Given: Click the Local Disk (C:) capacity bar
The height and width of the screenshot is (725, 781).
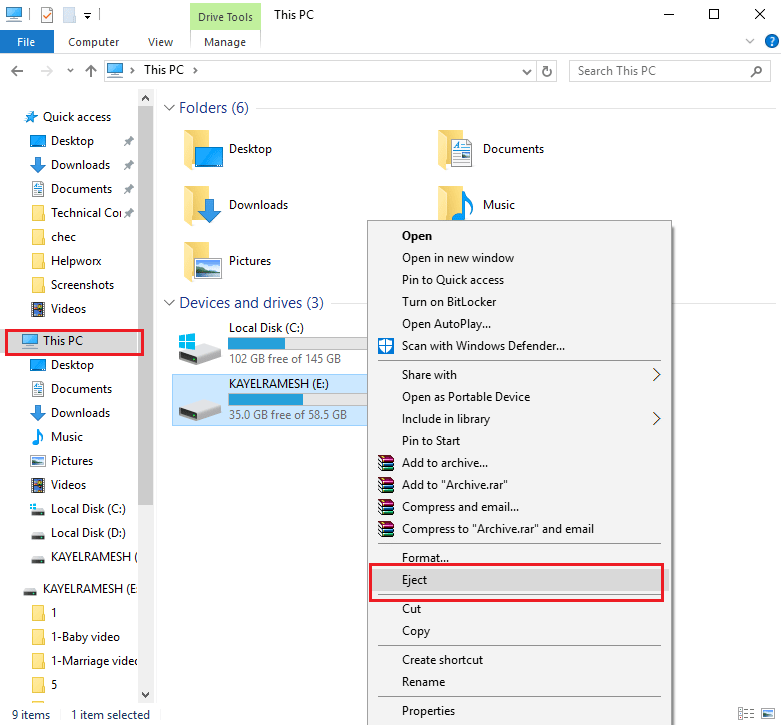Looking at the screenshot, I should pyautogui.click(x=298, y=344).
